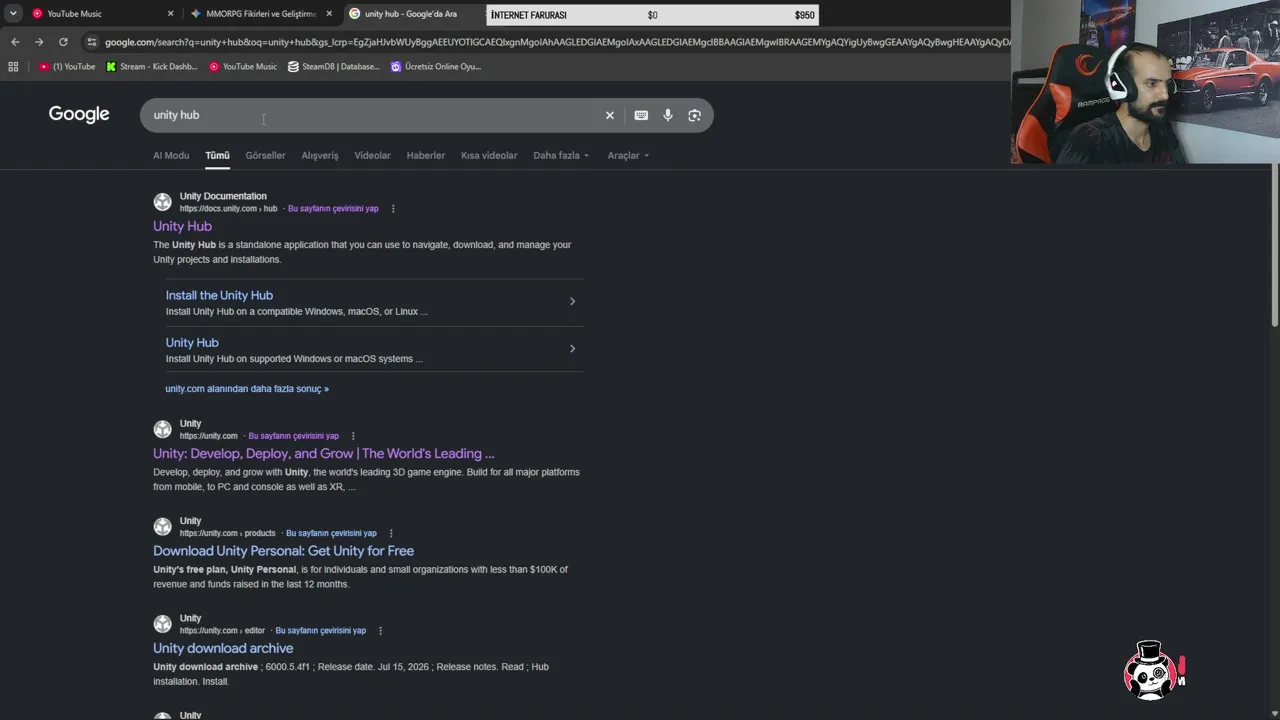Click the streamer webcam overlay
The height and width of the screenshot is (720, 1280).
(1145, 81)
